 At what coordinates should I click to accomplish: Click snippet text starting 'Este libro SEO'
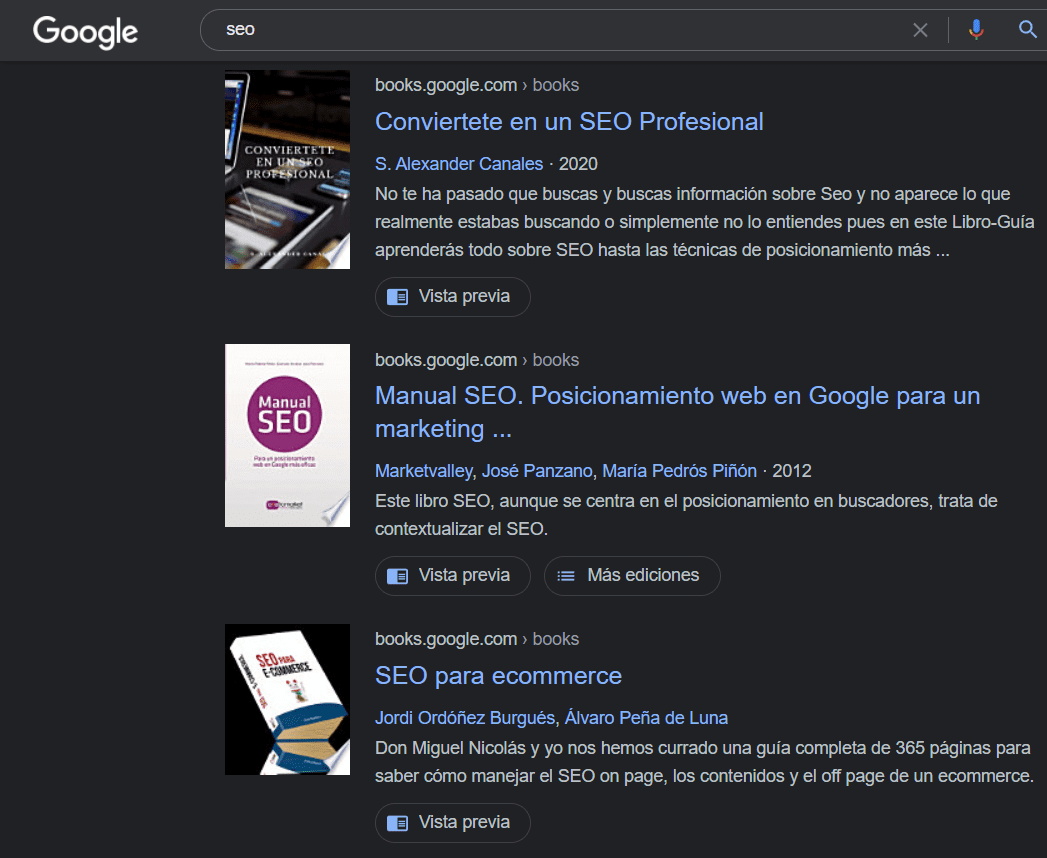(x=686, y=515)
